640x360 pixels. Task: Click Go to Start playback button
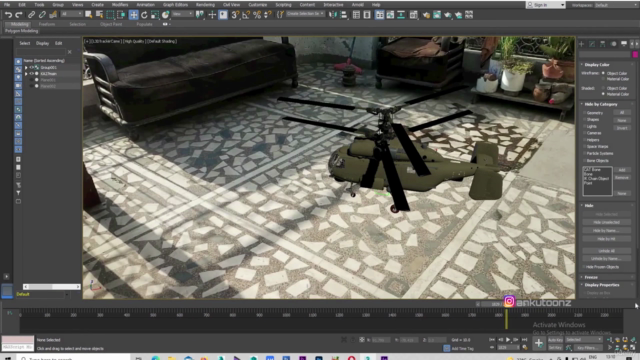(x=492, y=340)
